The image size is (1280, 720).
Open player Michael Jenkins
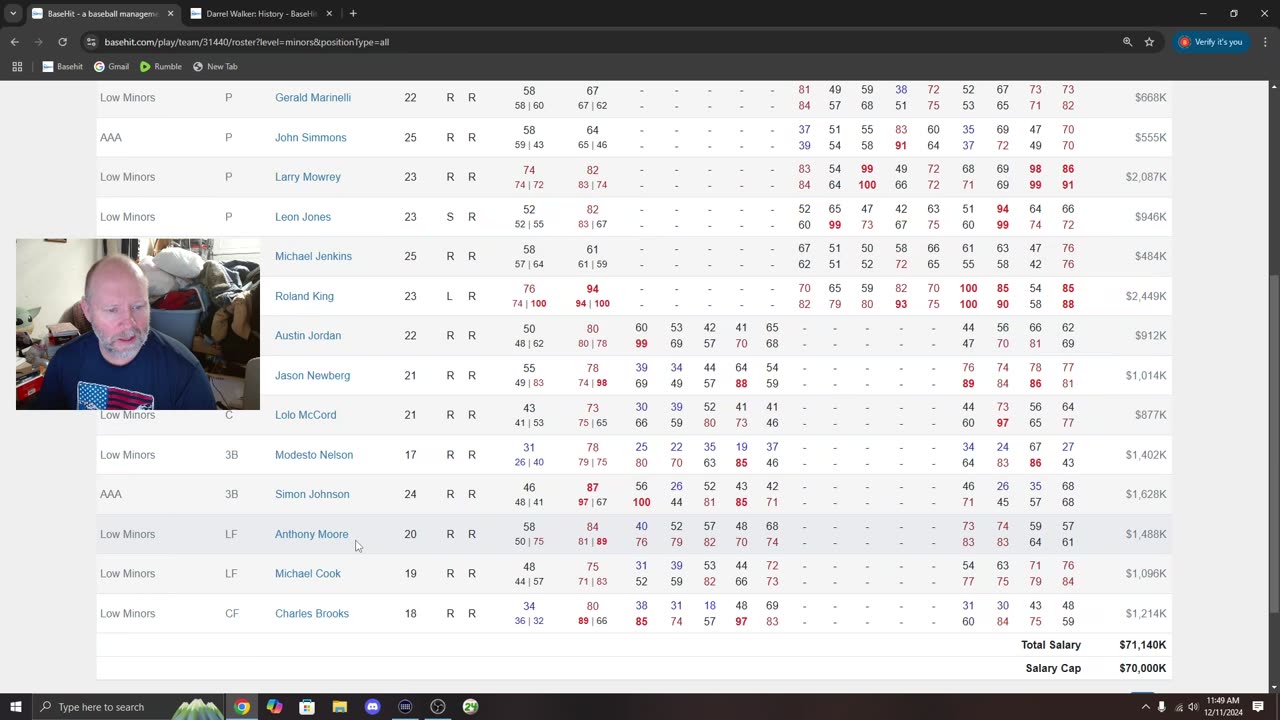313,257
